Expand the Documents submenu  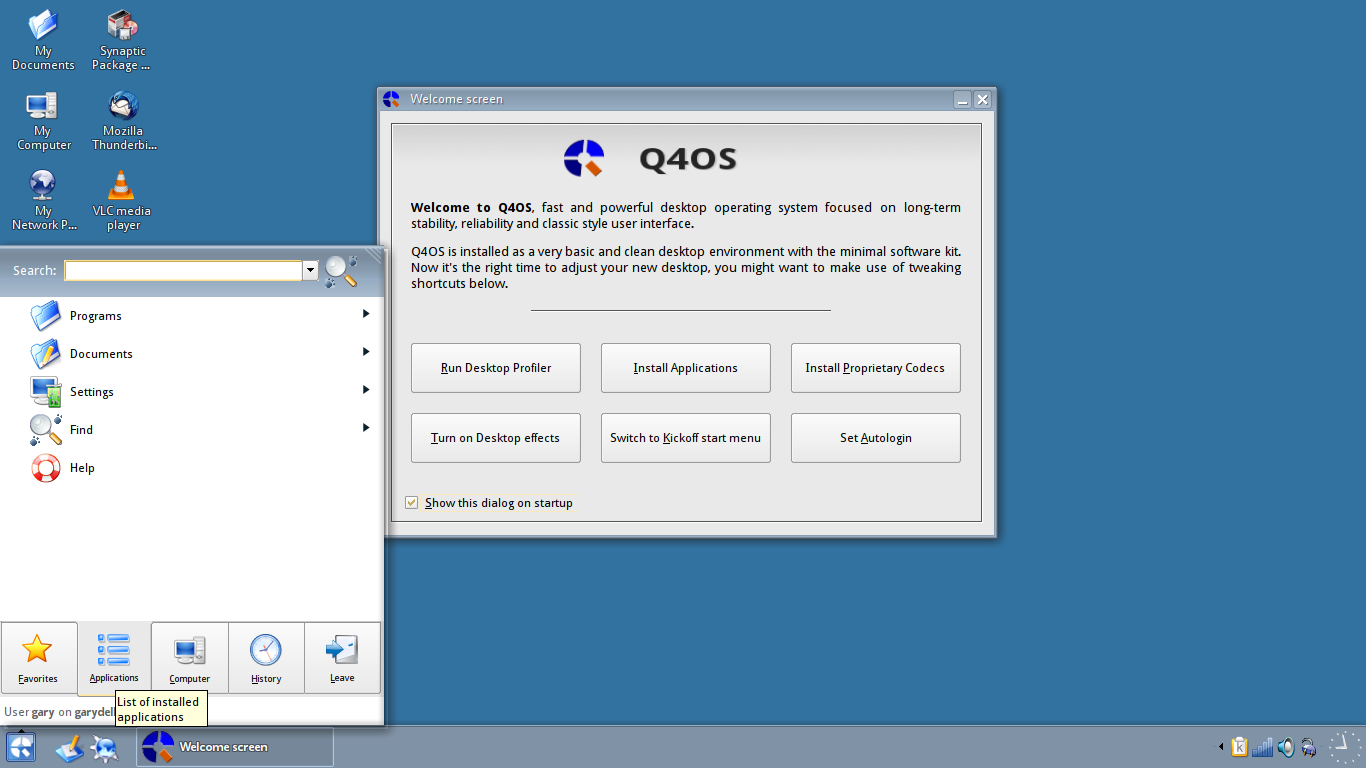pos(366,352)
